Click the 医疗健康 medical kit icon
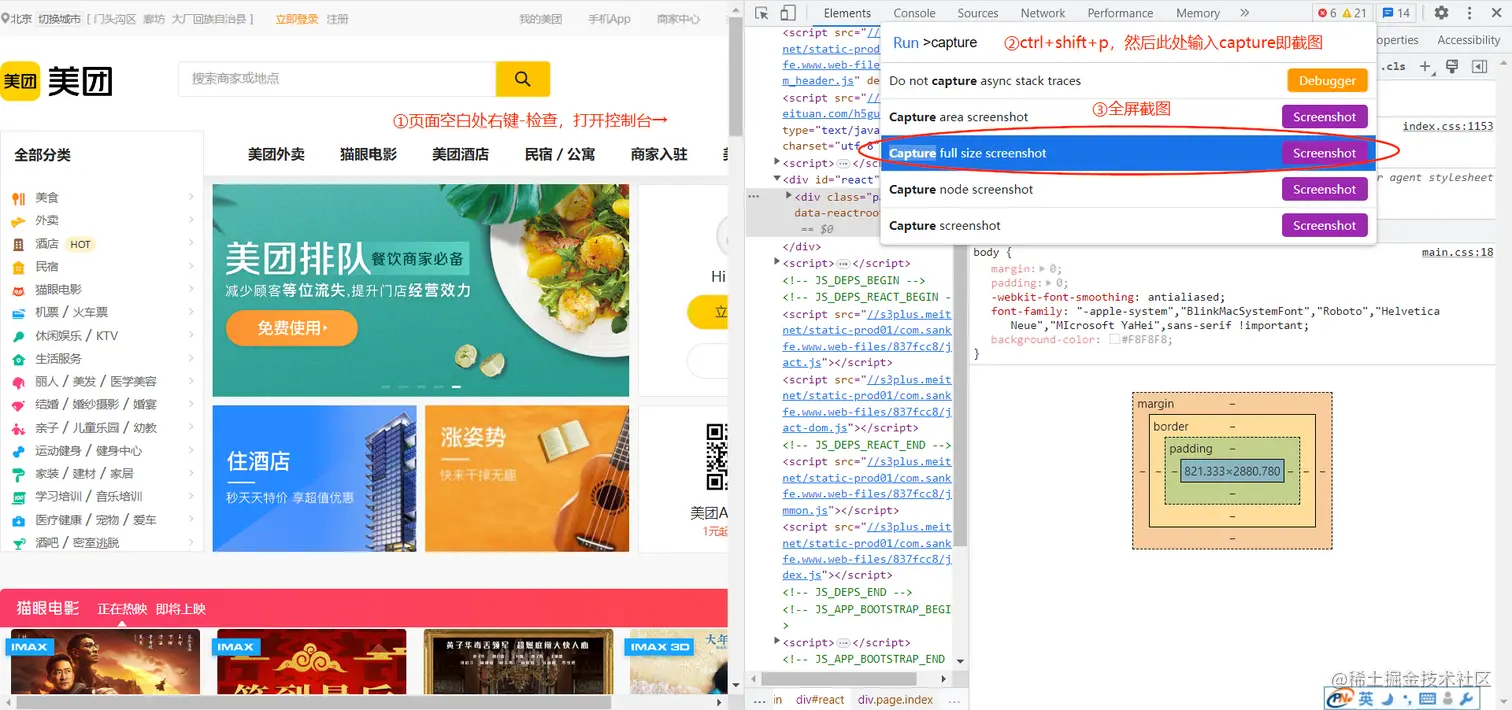 point(18,520)
